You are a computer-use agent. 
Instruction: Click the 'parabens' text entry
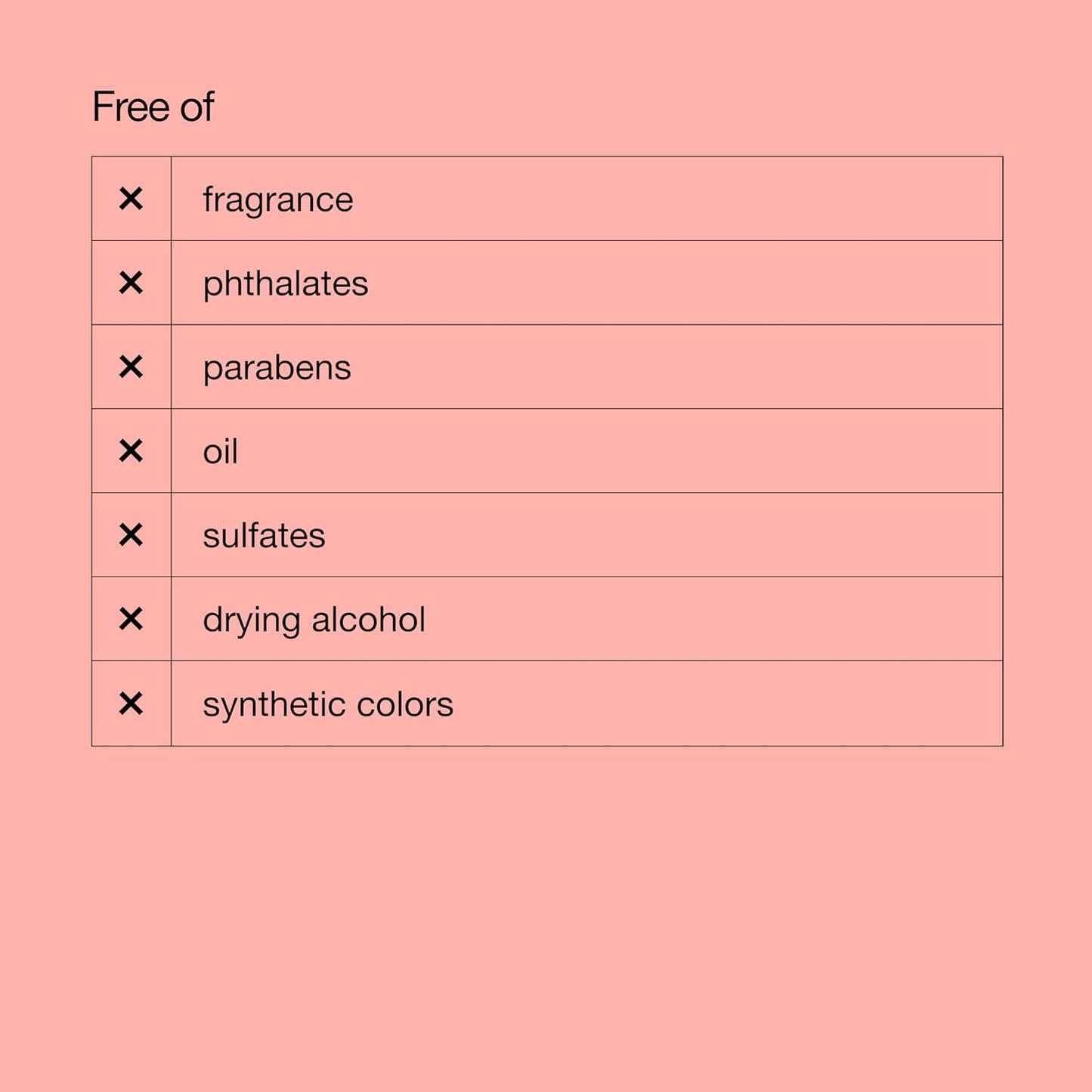coord(277,368)
